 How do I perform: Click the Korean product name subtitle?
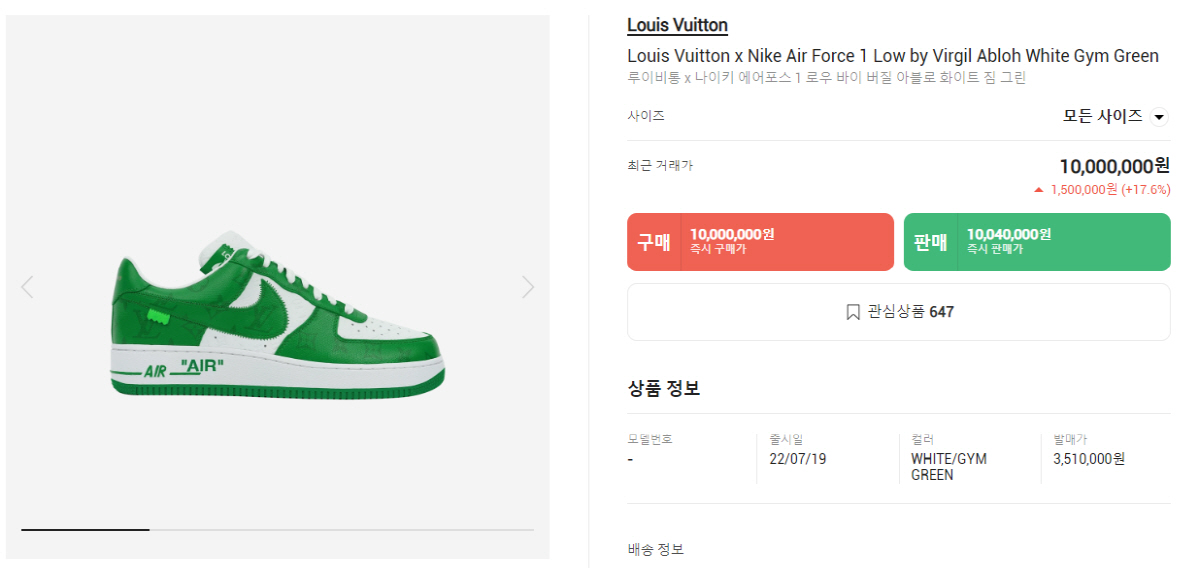(x=826, y=78)
